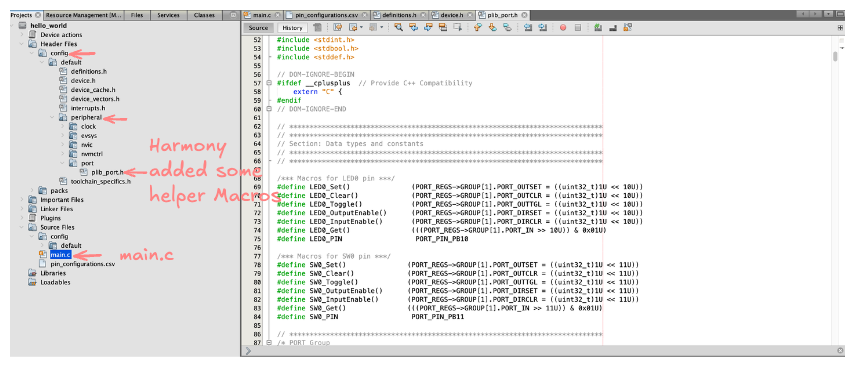The width and height of the screenshot is (855, 366).
Task: Collapse the peripheral folder
Action: click(52, 117)
